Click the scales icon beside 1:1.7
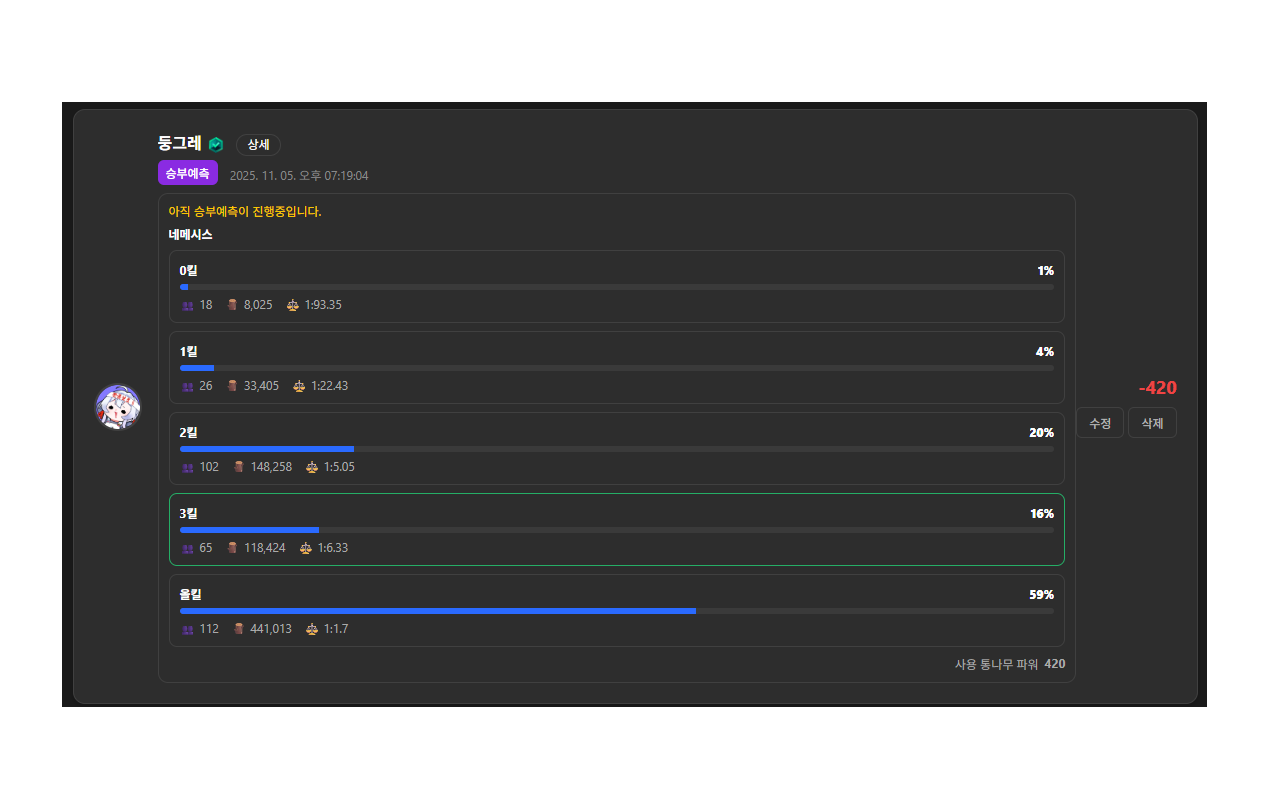Image resolution: width=1280 pixels, height=800 pixels. click(x=312, y=629)
